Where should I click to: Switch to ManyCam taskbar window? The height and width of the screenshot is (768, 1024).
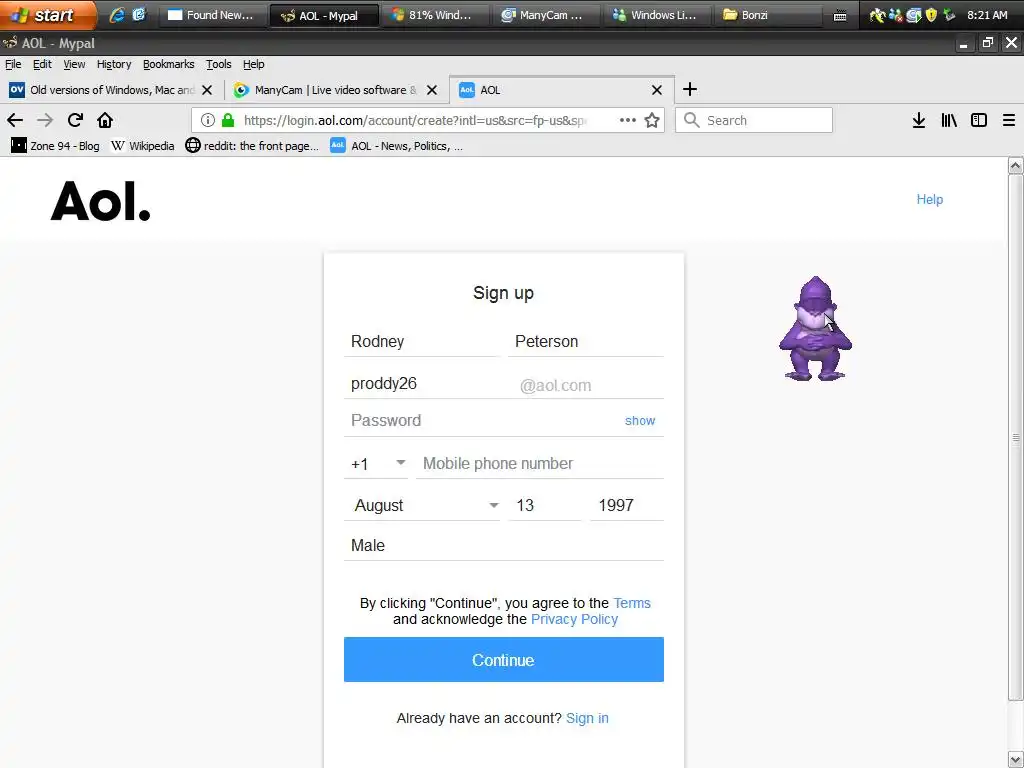click(546, 15)
